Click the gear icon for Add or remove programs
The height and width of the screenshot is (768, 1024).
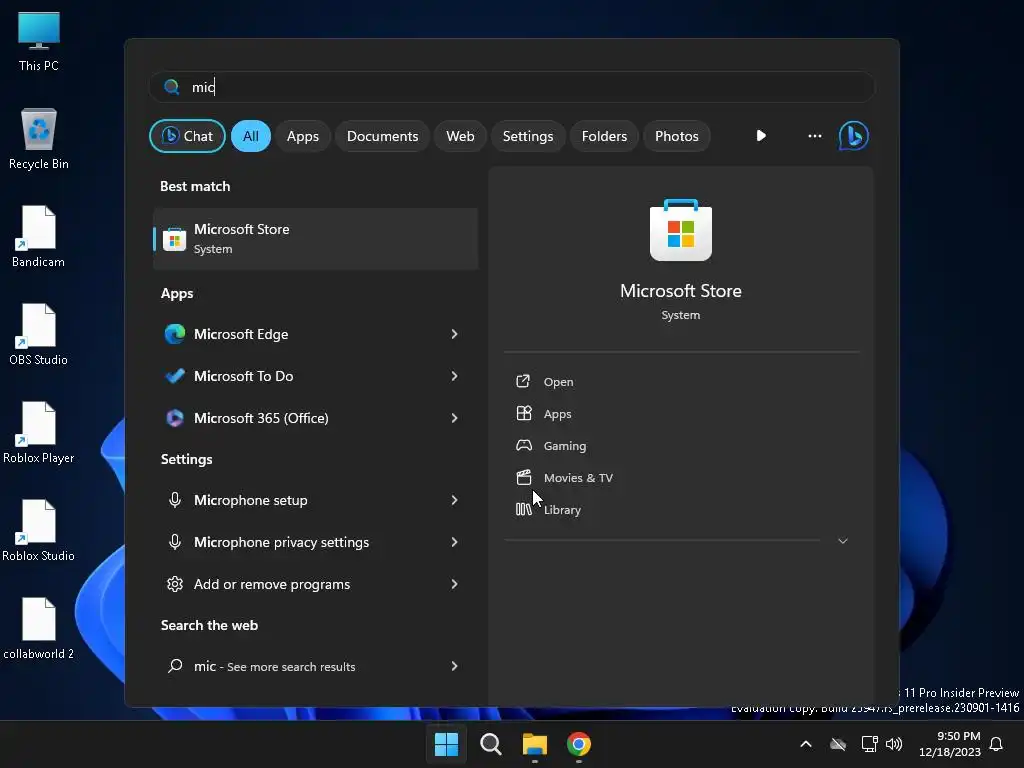click(174, 584)
